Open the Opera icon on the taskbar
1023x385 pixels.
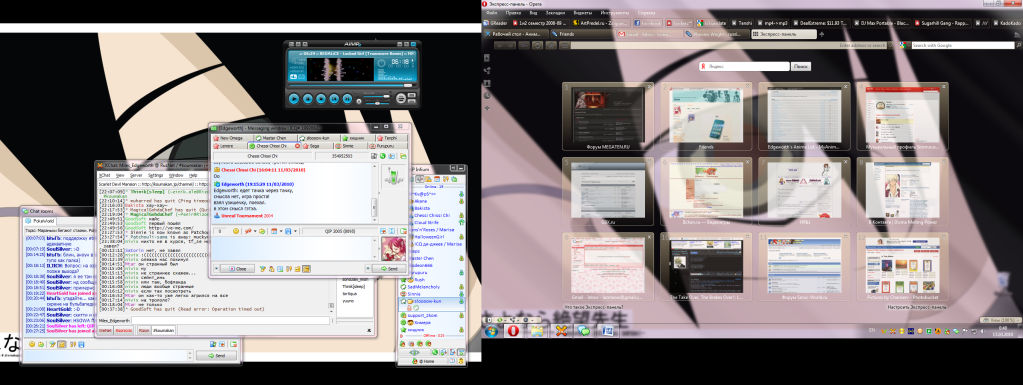point(513,330)
